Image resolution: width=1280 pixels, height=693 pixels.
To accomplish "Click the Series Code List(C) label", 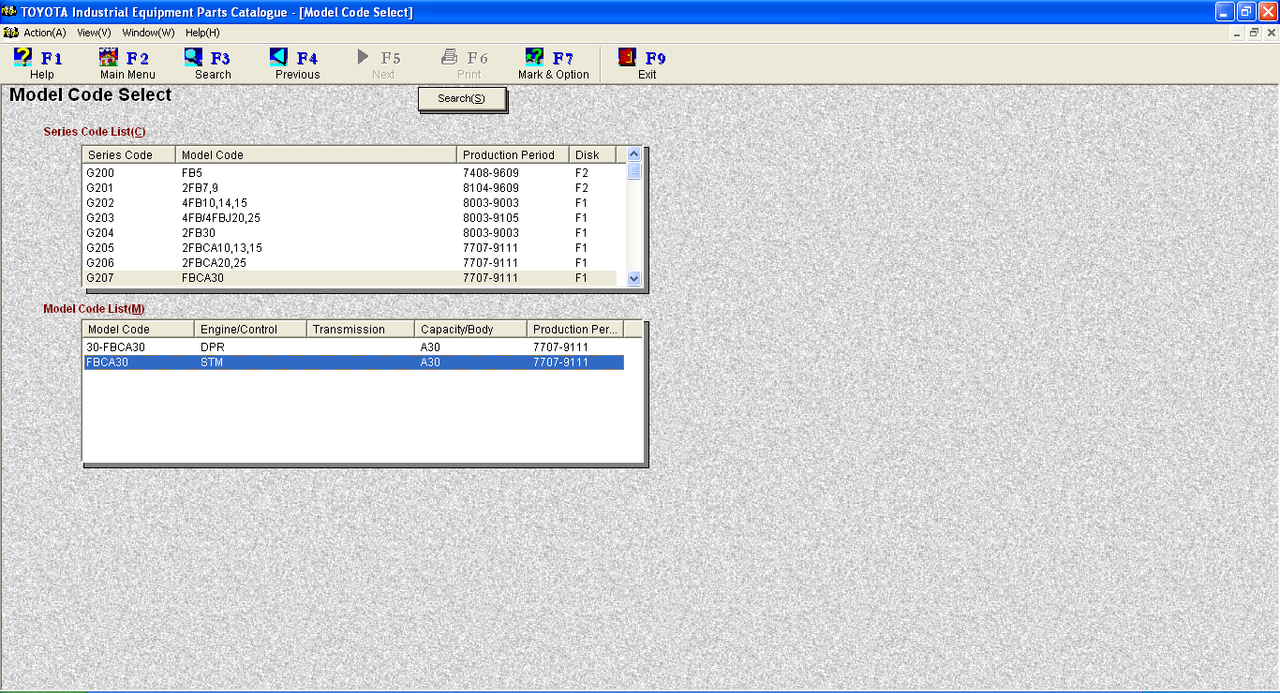I will [x=94, y=132].
